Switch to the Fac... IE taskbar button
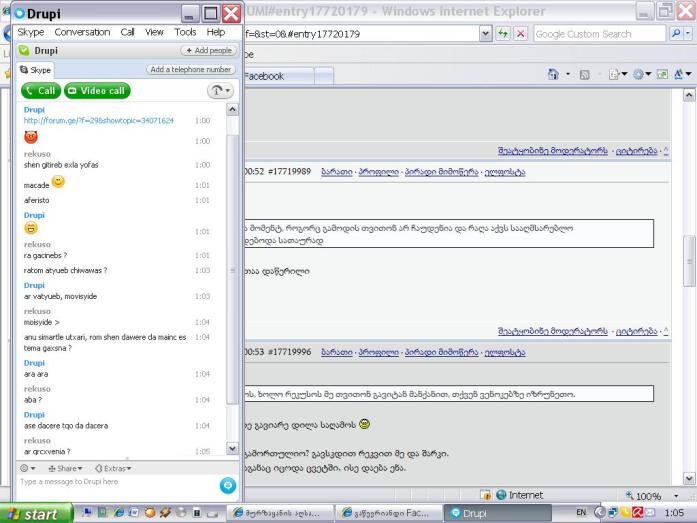Viewport: 697px width, 523px height. tap(388, 513)
